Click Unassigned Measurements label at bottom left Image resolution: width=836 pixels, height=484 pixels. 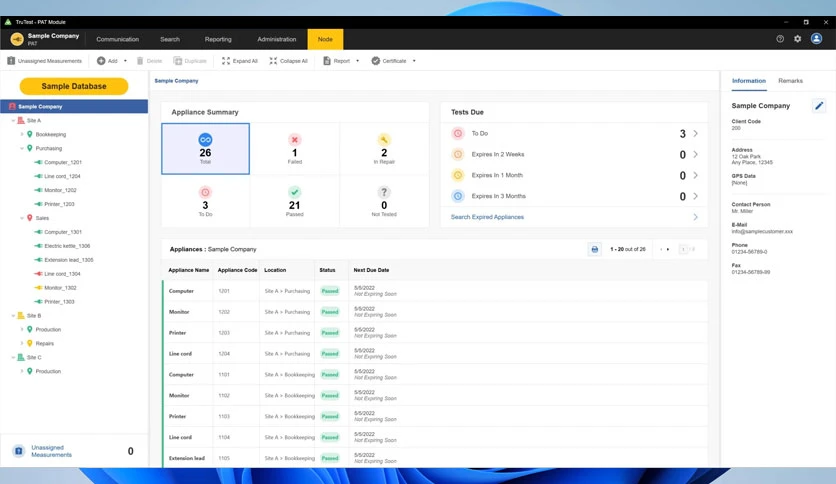(x=51, y=451)
